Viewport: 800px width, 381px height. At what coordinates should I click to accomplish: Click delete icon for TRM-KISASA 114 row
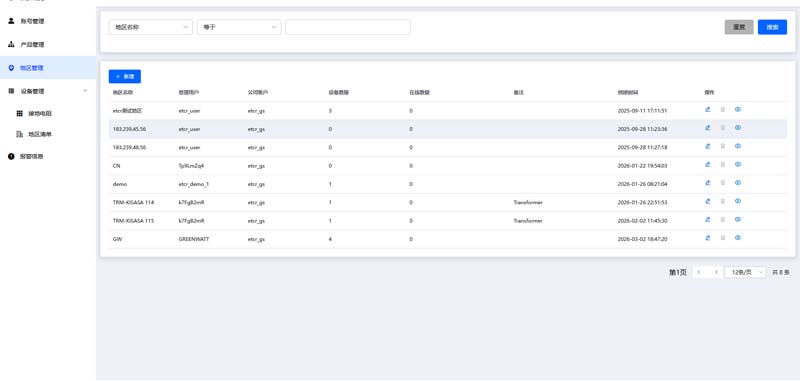tap(722, 201)
